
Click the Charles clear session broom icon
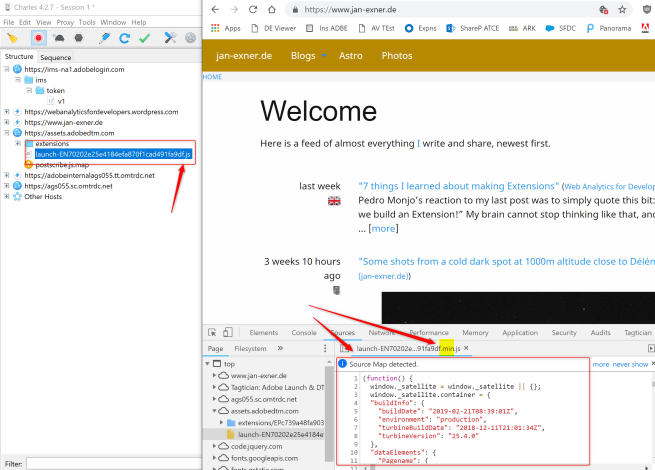13,38
